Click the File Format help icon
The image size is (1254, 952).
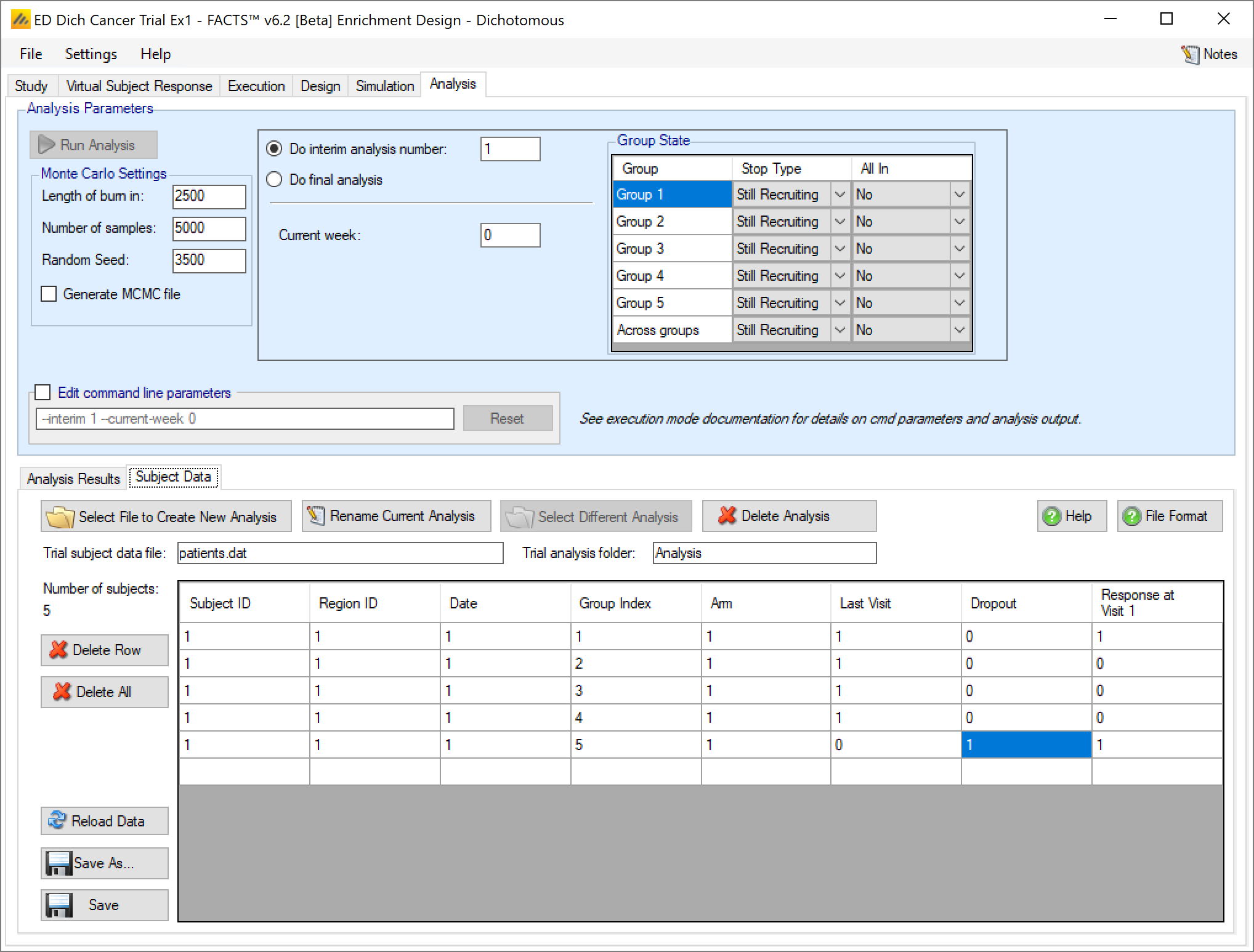pyautogui.click(x=1131, y=516)
